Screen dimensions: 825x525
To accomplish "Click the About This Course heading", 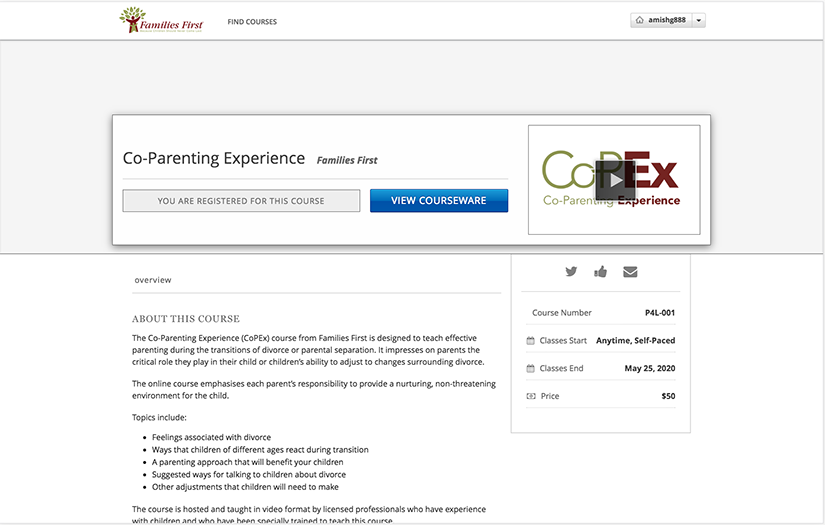I will pos(186,319).
